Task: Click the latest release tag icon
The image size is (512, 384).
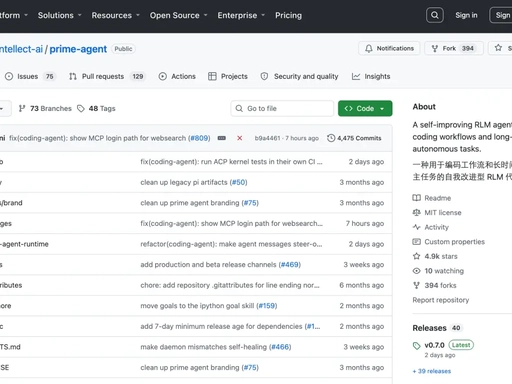Action: pyautogui.click(x=417, y=346)
